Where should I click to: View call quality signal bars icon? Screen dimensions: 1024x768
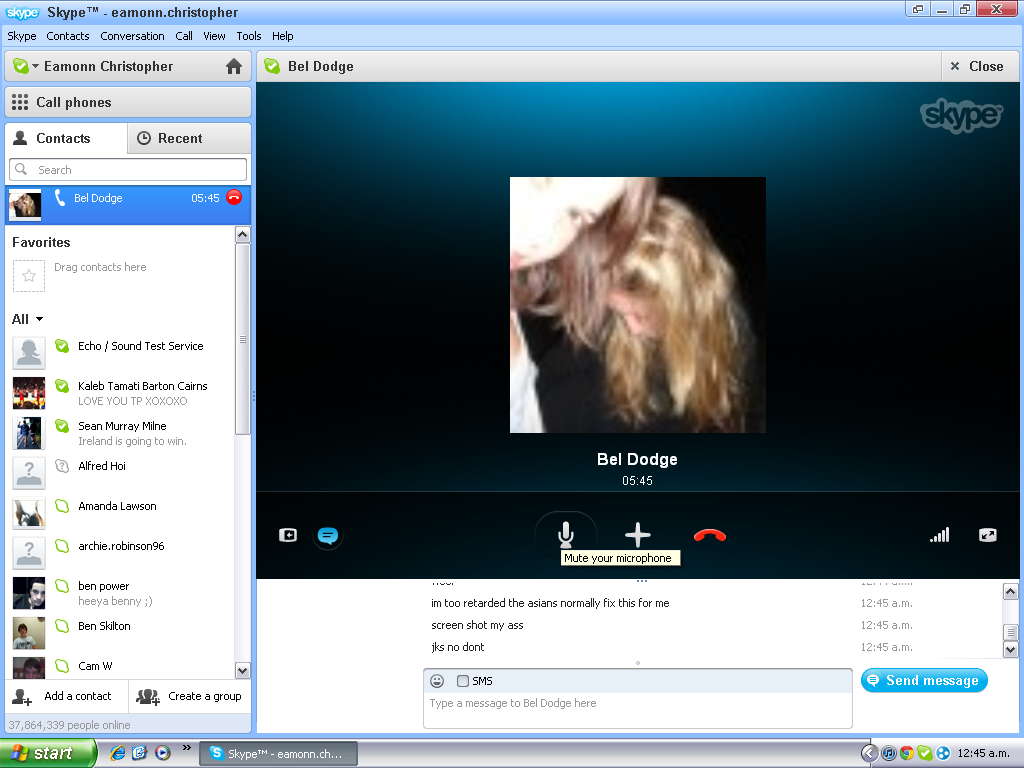pyautogui.click(x=940, y=535)
